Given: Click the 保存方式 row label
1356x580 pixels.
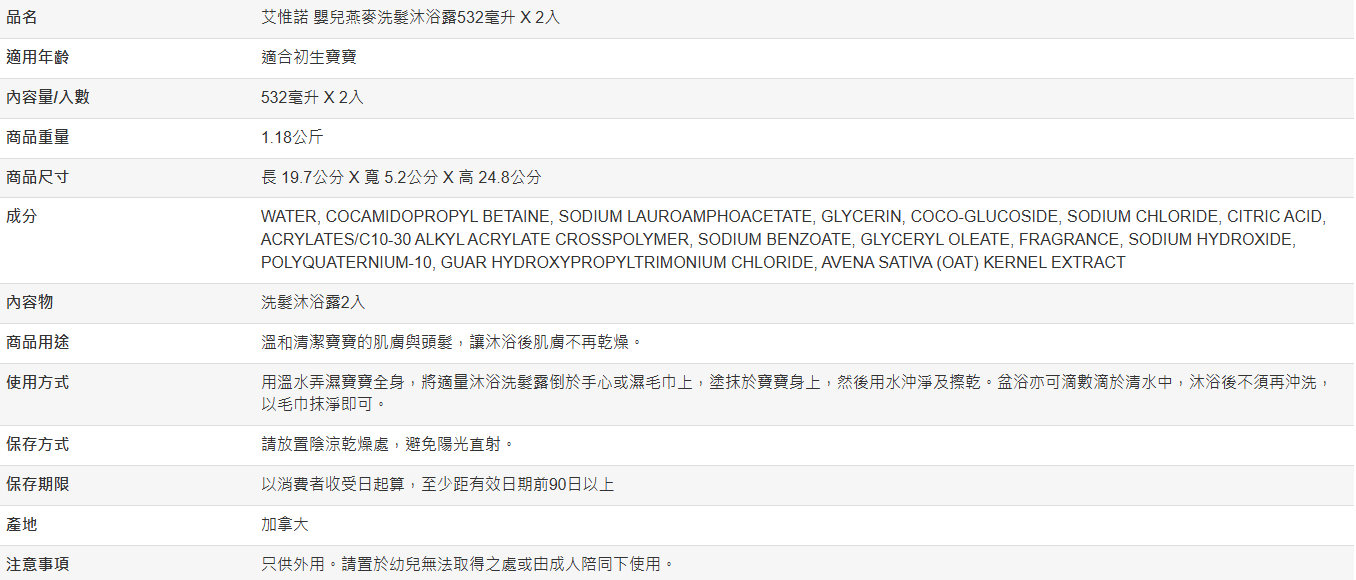Looking at the screenshot, I should pos(38,444).
